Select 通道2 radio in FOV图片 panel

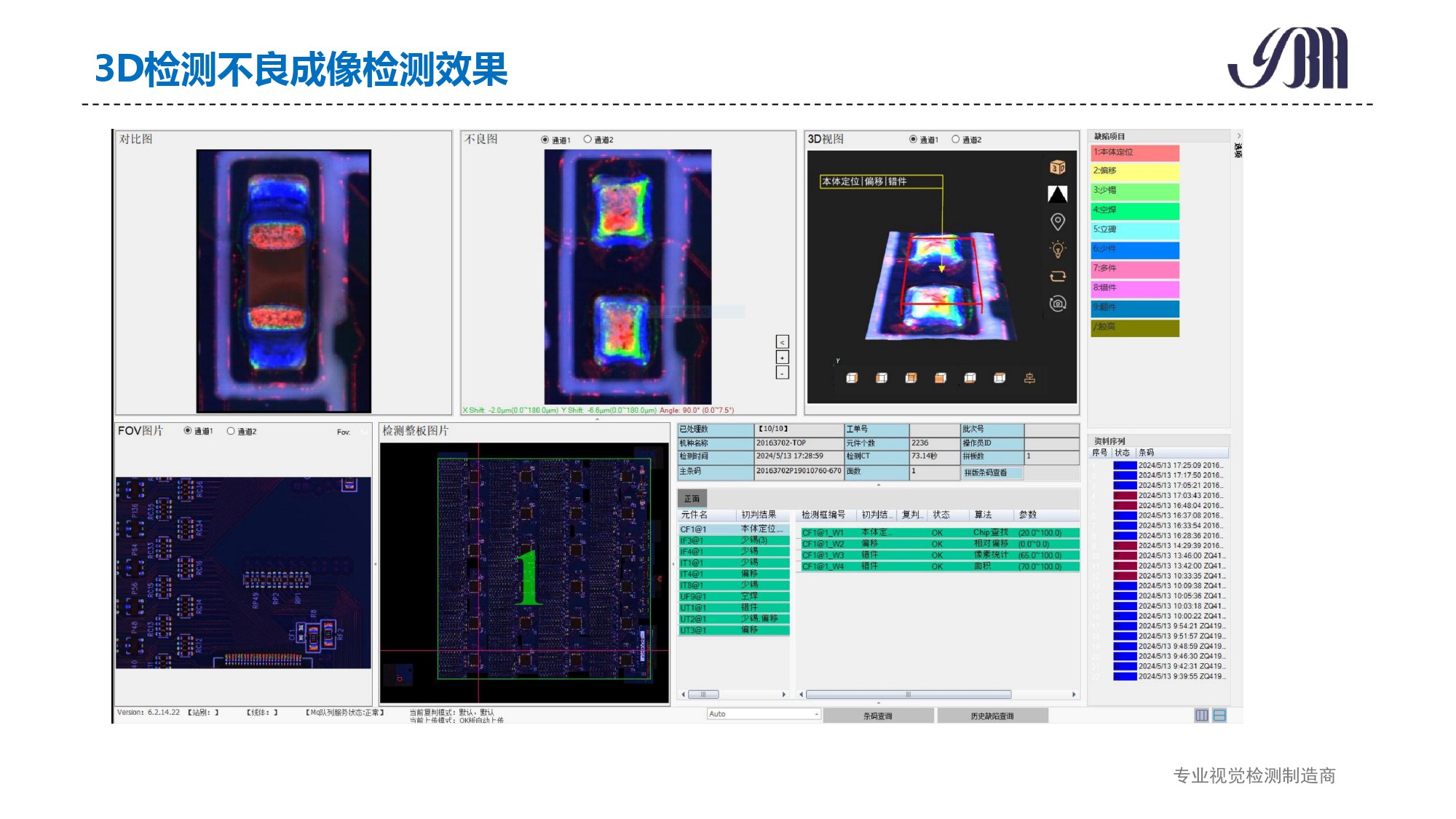[x=231, y=431]
